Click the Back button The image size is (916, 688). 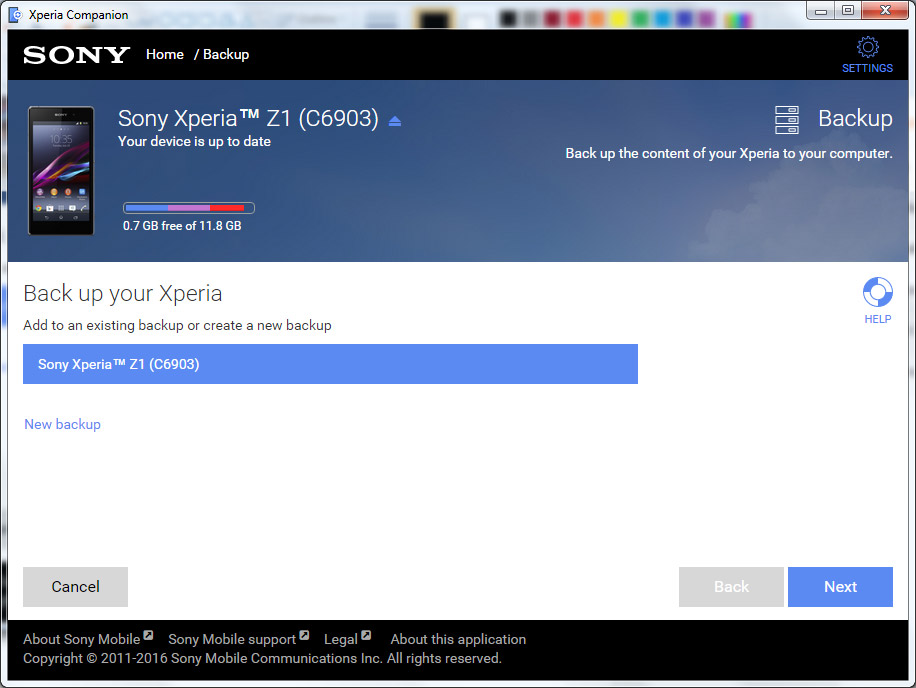pyautogui.click(x=731, y=586)
